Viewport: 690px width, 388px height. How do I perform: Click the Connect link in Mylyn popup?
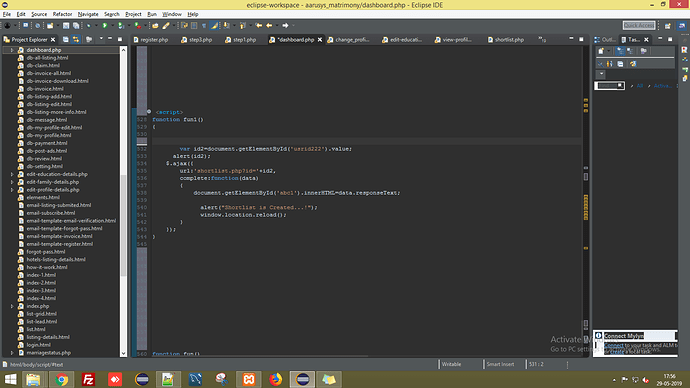point(613,346)
